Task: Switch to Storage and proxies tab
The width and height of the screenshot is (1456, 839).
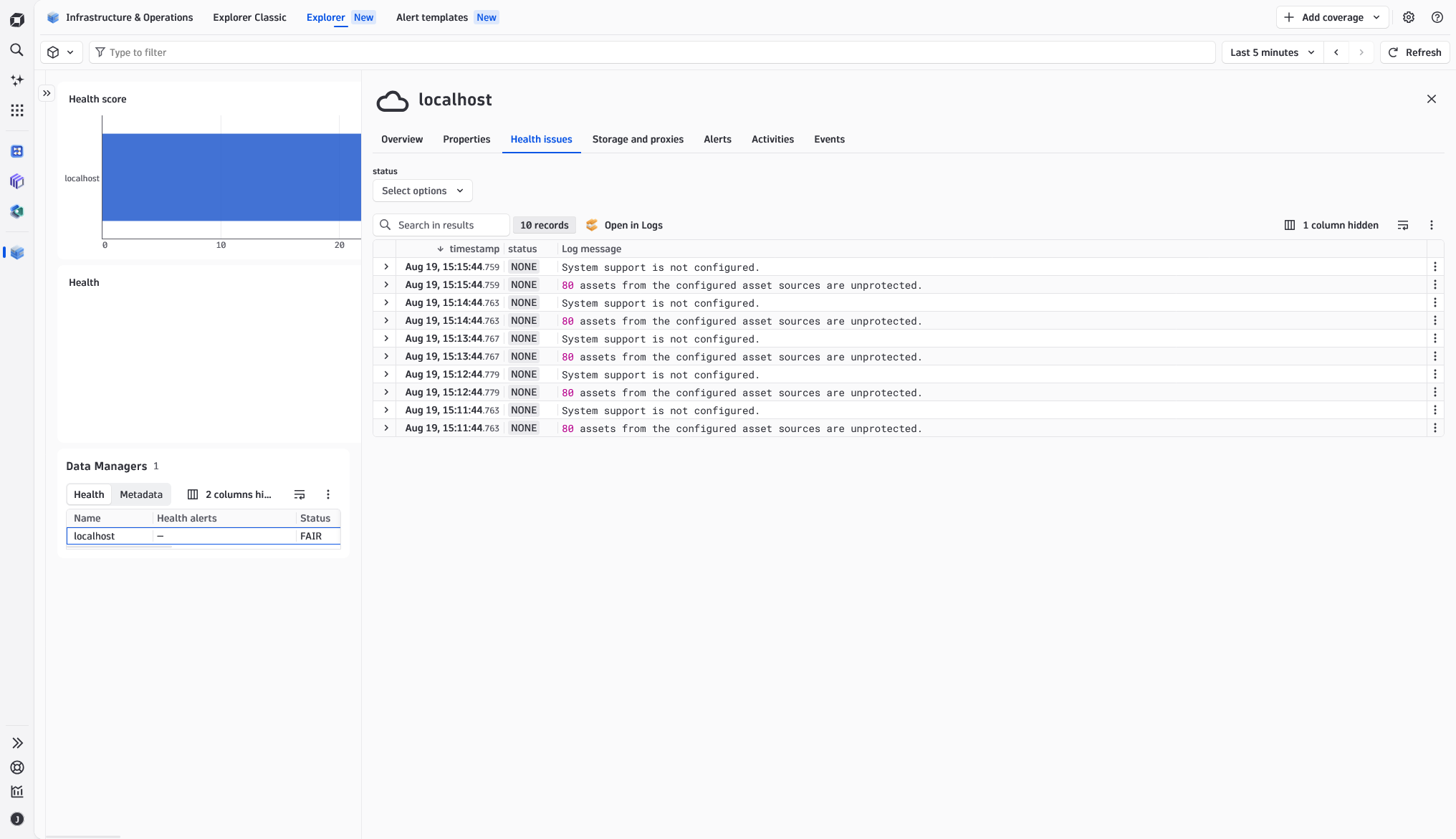Action: pyautogui.click(x=638, y=139)
